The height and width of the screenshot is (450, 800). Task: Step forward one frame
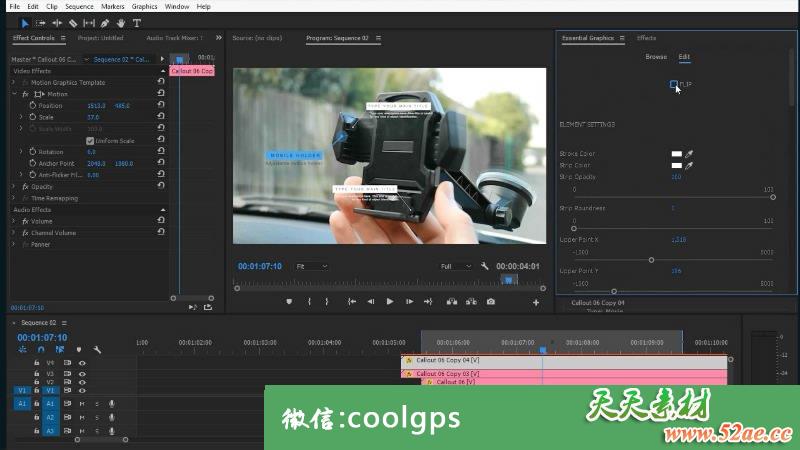click(409, 302)
